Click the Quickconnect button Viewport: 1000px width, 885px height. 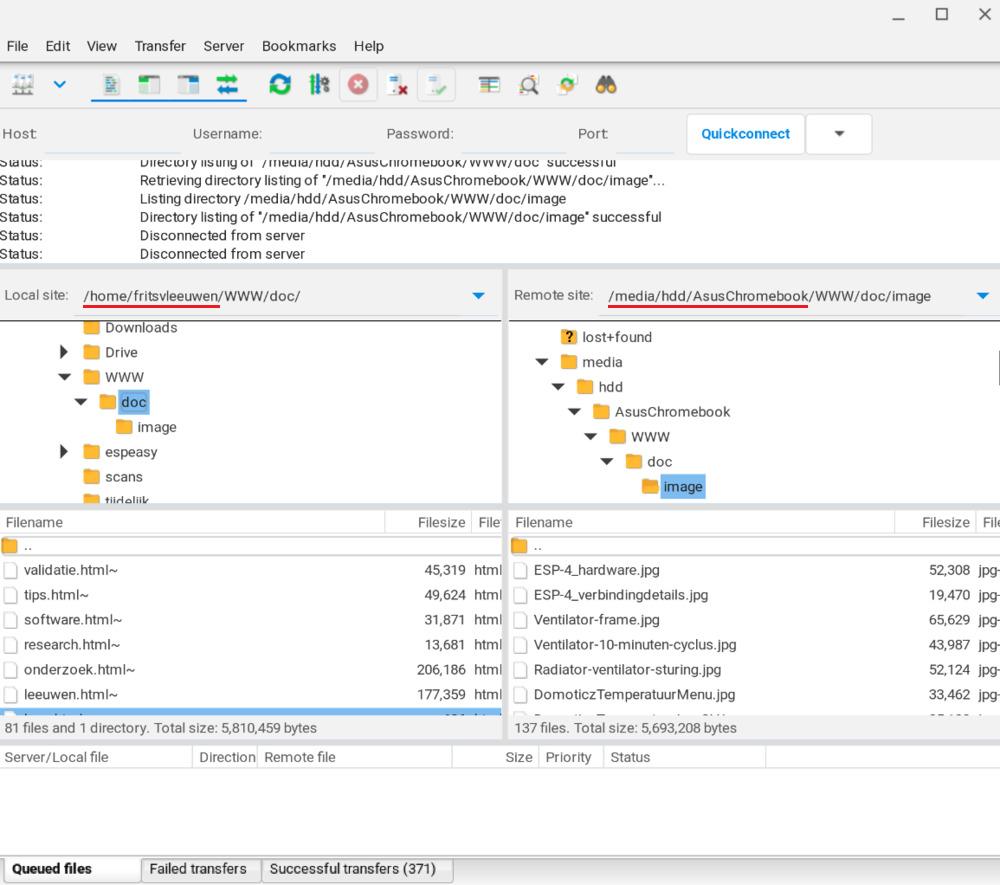coord(746,134)
